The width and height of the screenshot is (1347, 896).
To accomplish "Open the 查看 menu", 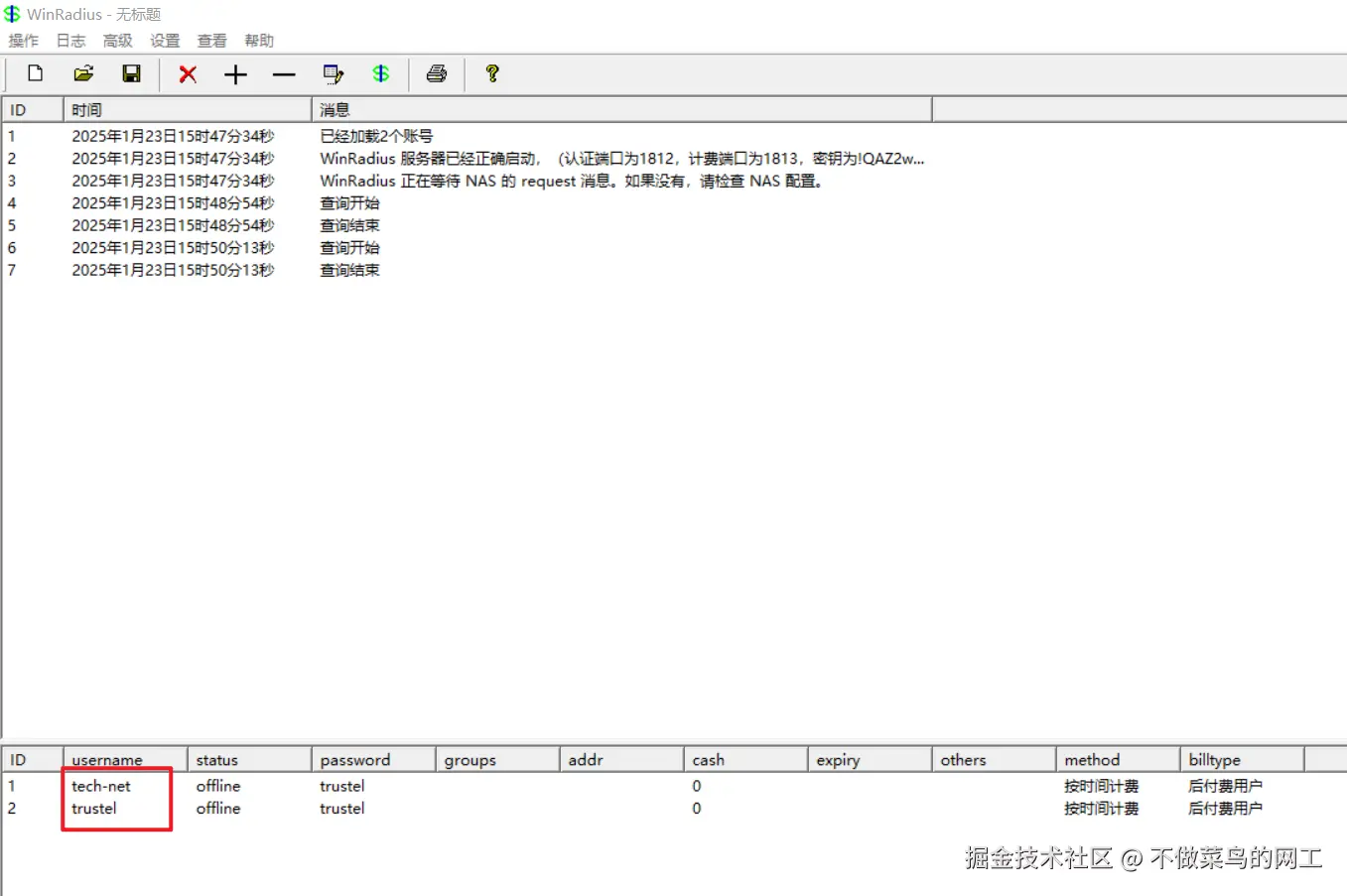I will click(x=211, y=41).
